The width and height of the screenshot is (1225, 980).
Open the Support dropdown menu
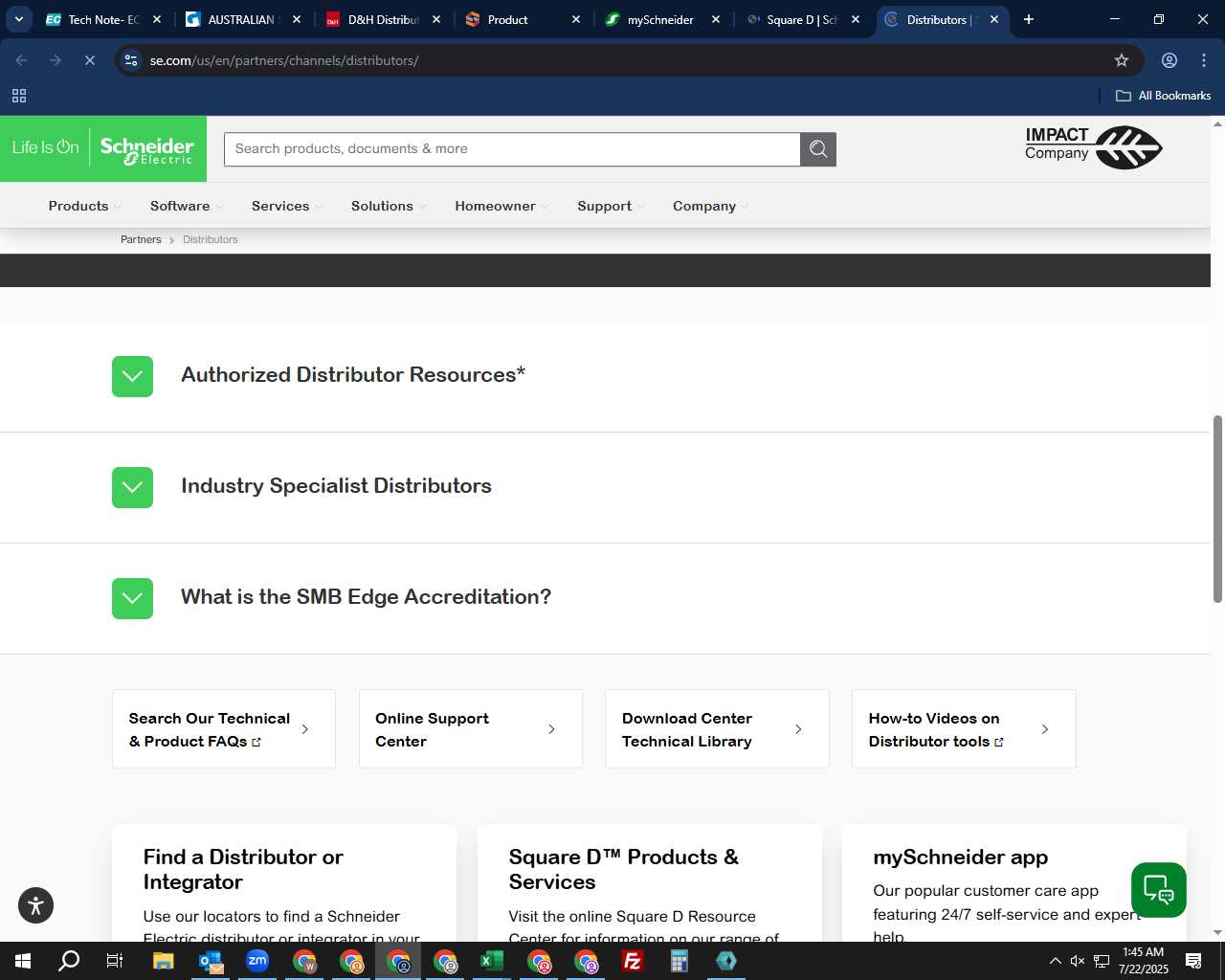611,206
